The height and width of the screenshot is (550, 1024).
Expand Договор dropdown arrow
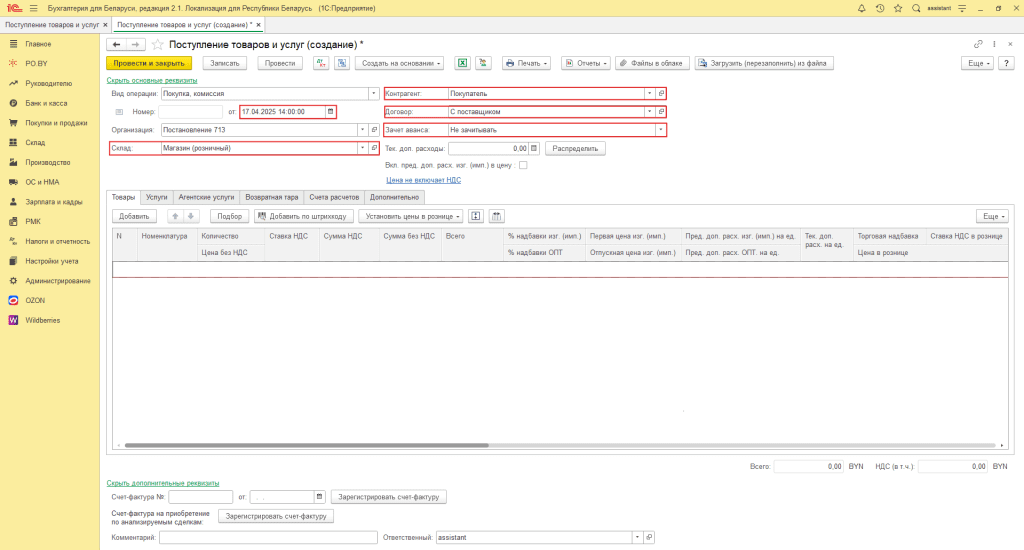click(649, 112)
